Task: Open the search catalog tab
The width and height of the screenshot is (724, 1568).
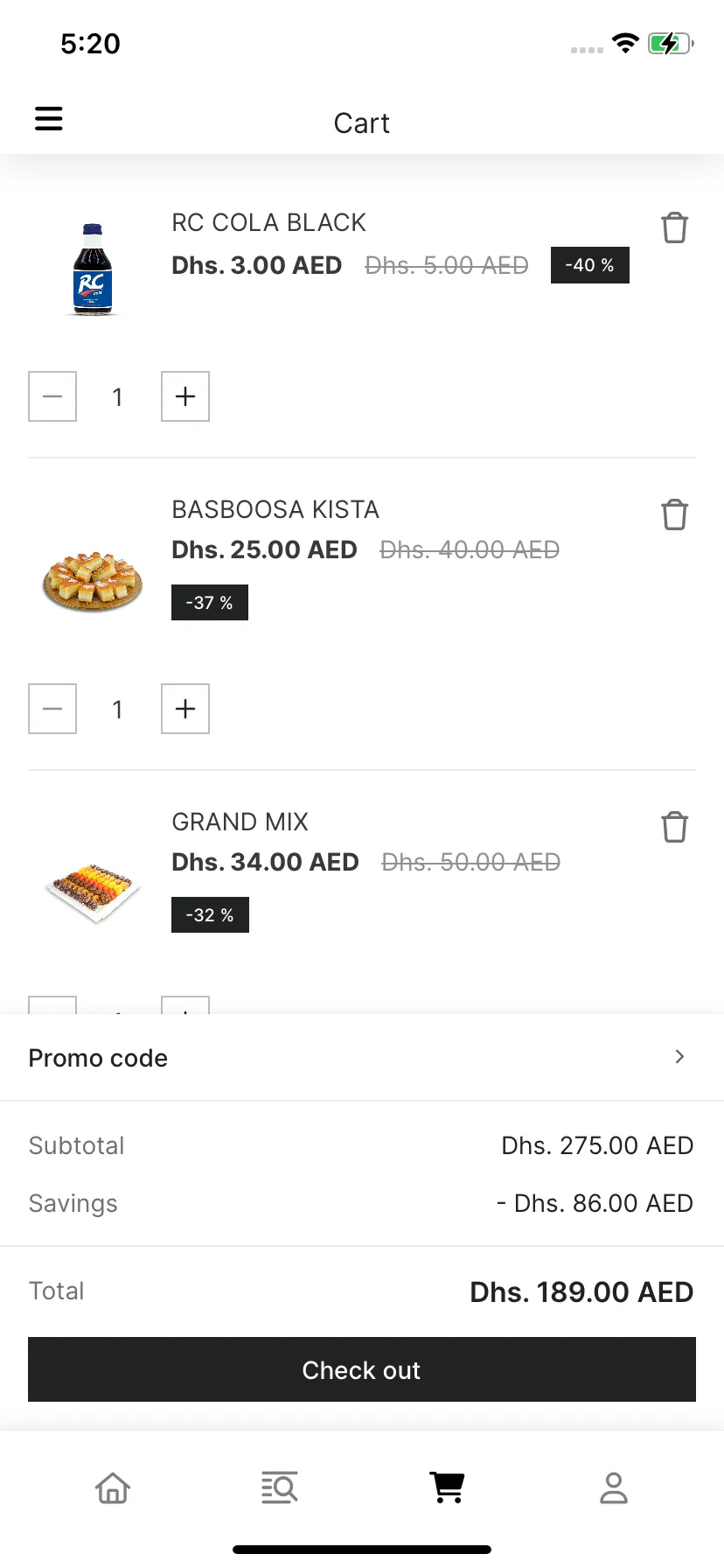Action: tap(280, 1487)
